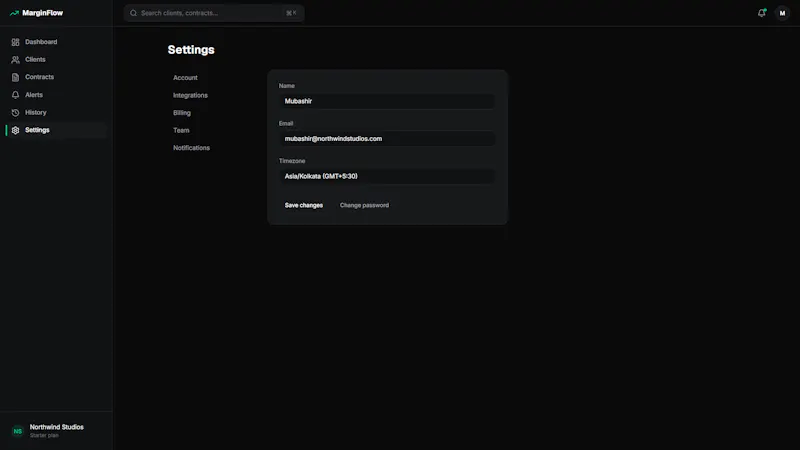The image size is (800, 450).
Task: Open Northwind Studios workspace switcher
Action: pos(56,431)
